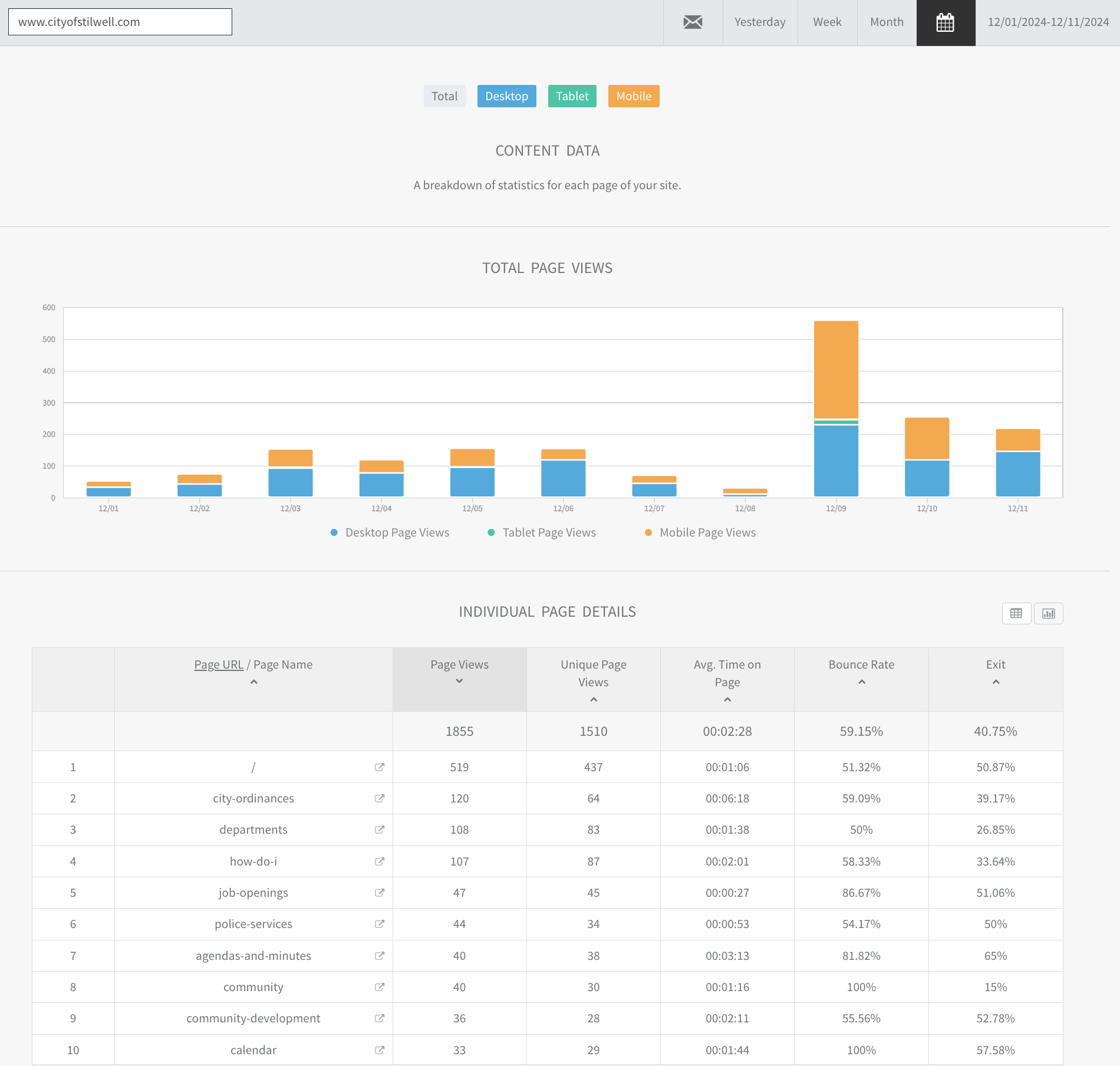Open external link for city-ordinances page
The height and width of the screenshot is (1066, 1120).
tap(380, 798)
